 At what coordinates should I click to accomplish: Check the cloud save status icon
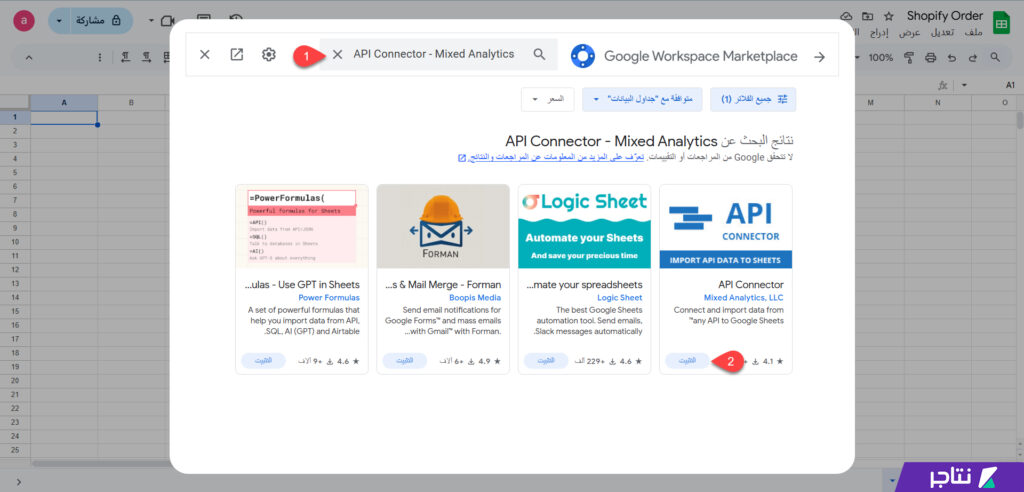coord(847,16)
